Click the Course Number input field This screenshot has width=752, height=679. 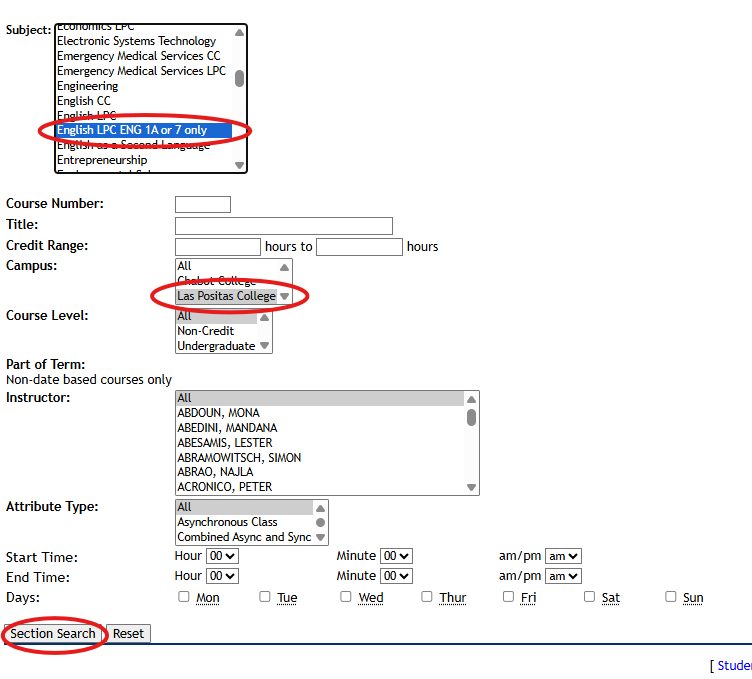click(203, 205)
